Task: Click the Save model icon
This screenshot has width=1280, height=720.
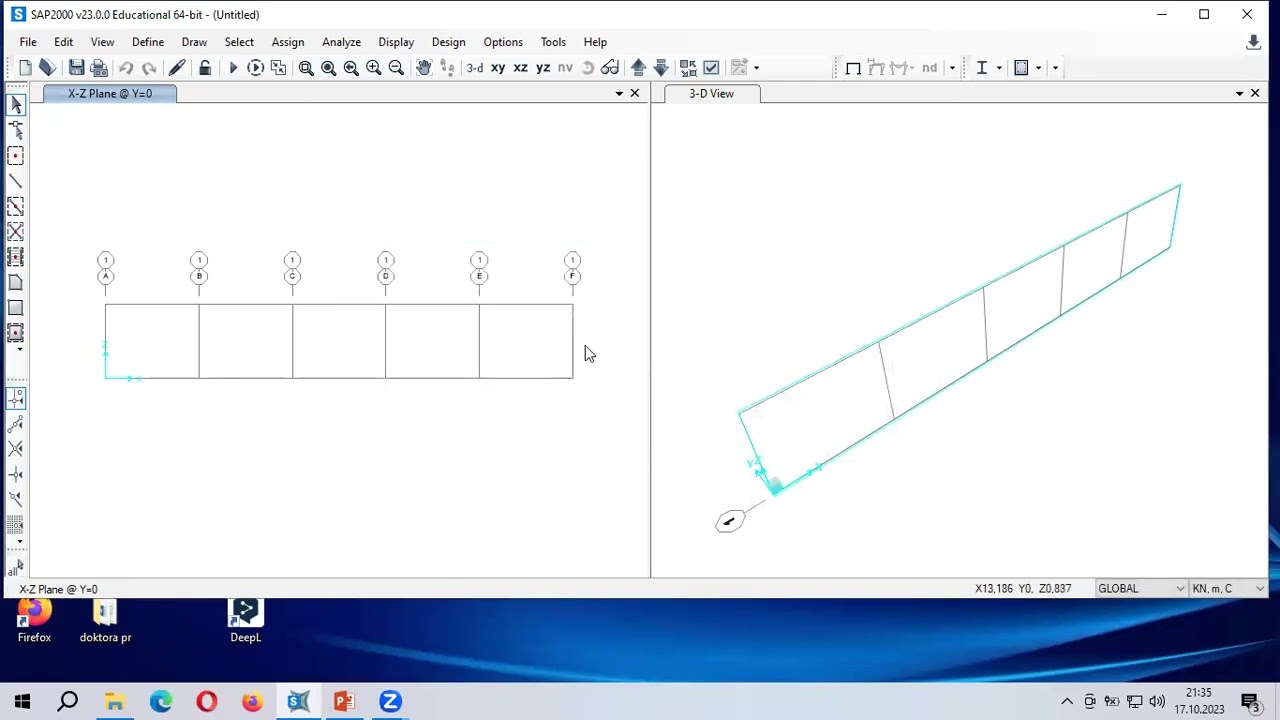Action: [x=76, y=68]
